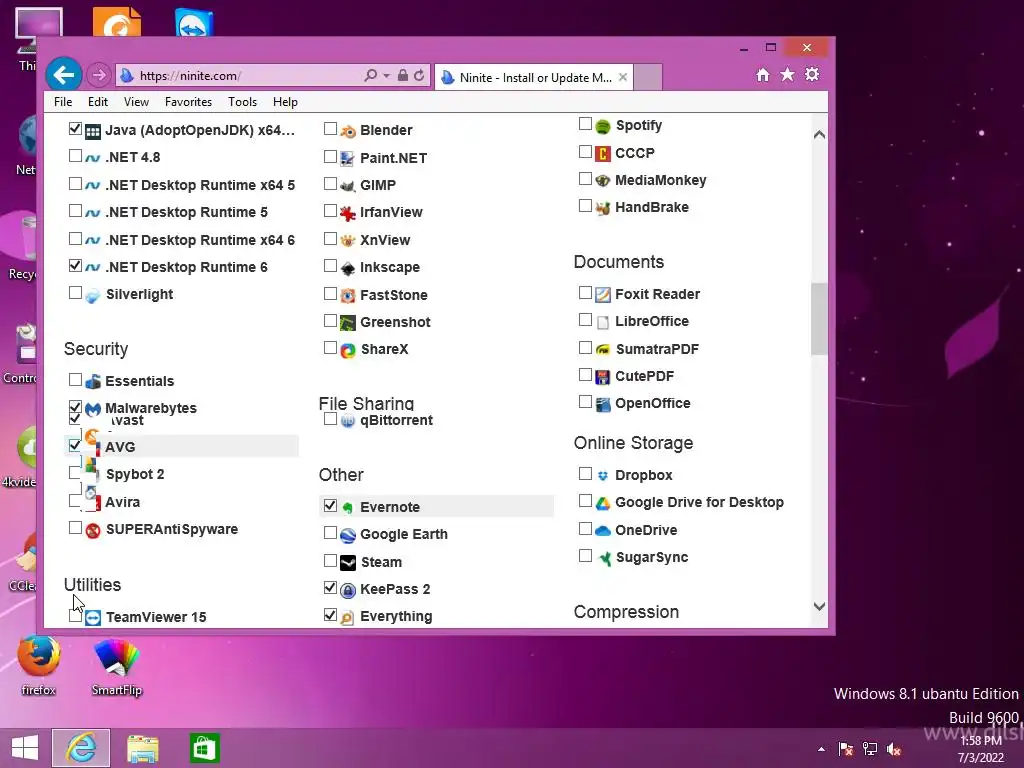Open Windows Store from taskbar

[x=204, y=748]
